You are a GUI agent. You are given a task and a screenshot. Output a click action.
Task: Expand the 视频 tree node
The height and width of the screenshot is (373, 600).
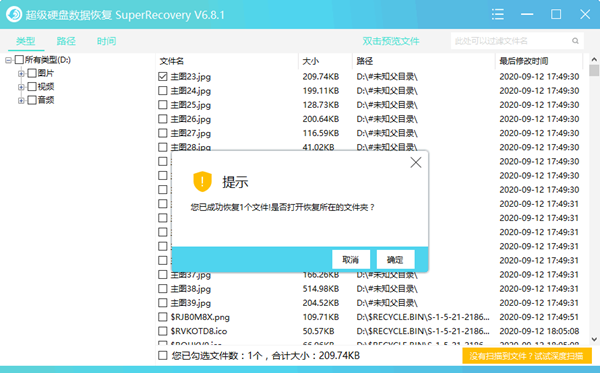tap(21, 87)
